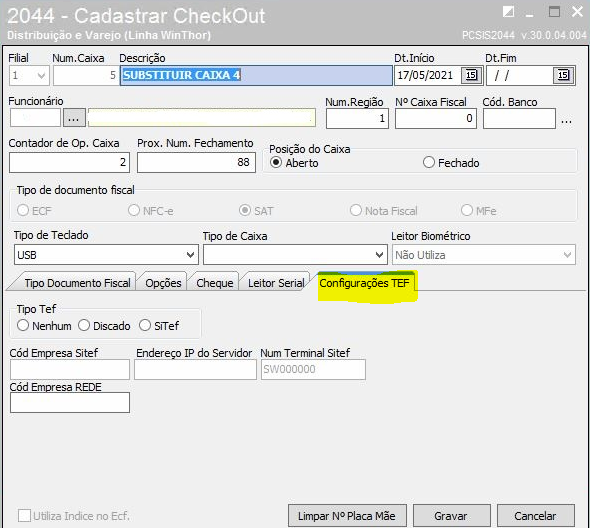Screen dimensions: 590x528
Task: Click the Contador de Op. Caixa field
Action: pos(69,163)
